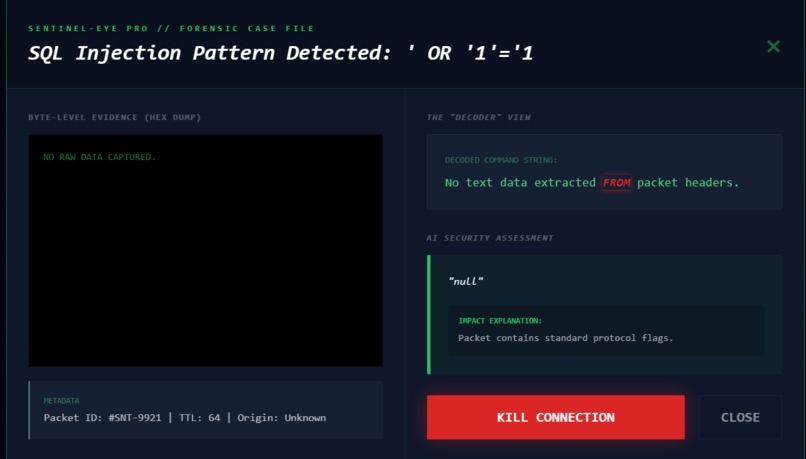Click THE "DECODER" VIEW heading
Image resolution: width=806 pixels, height=459 pixels.
[479, 117]
